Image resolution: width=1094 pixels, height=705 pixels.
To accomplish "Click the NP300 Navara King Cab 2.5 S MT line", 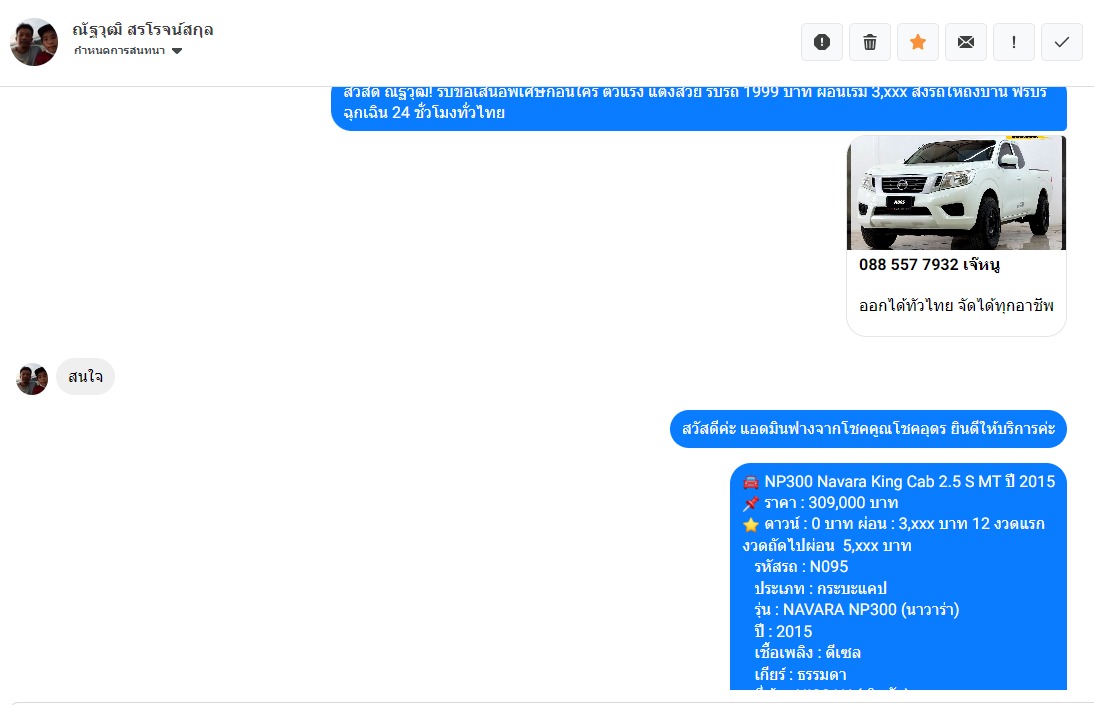I will (899, 482).
